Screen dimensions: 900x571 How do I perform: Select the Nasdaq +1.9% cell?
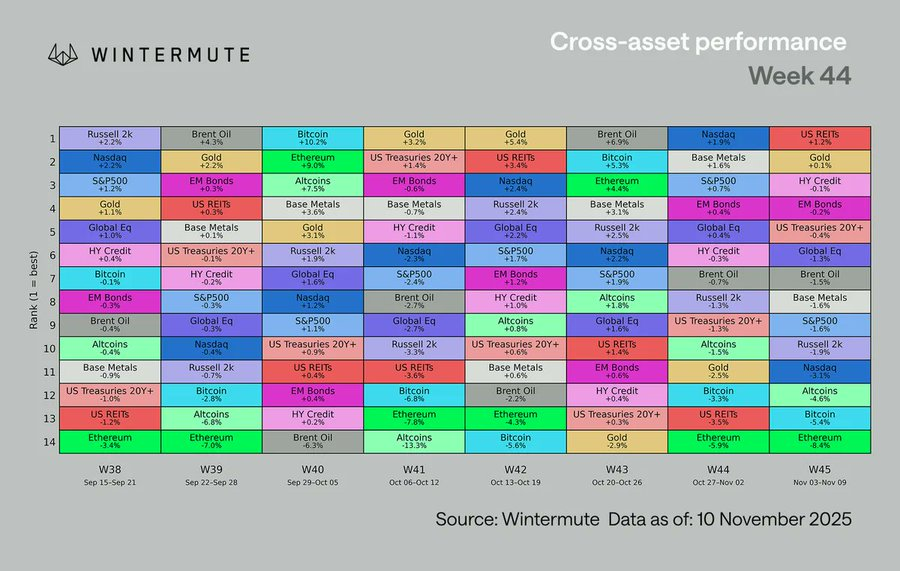pyautogui.click(x=718, y=137)
